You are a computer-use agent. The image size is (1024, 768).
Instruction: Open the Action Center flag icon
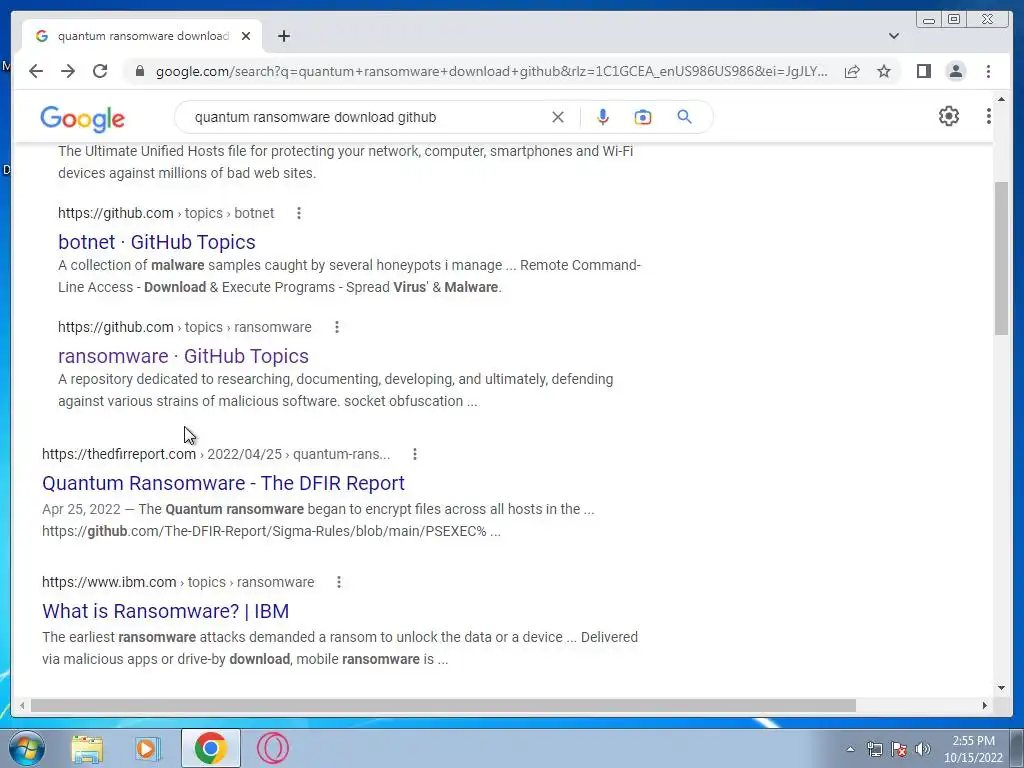click(x=899, y=749)
